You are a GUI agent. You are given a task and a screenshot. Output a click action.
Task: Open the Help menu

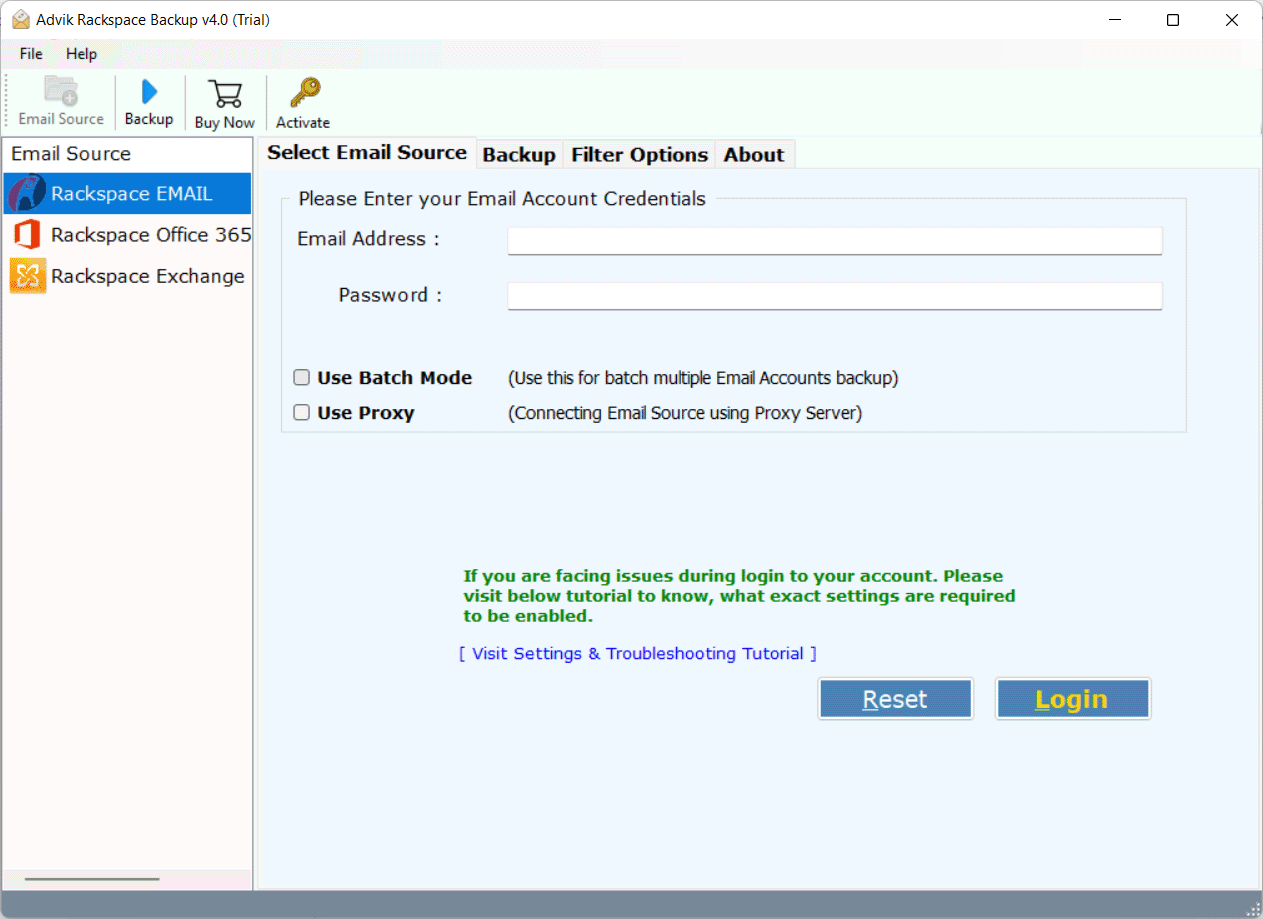tap(82, 54)
